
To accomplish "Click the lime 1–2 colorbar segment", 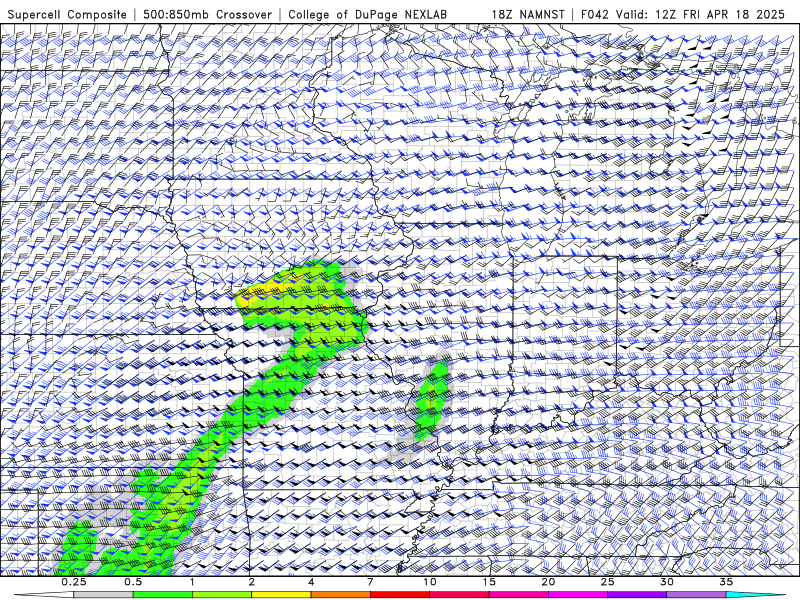I will (x=222, y=595).
